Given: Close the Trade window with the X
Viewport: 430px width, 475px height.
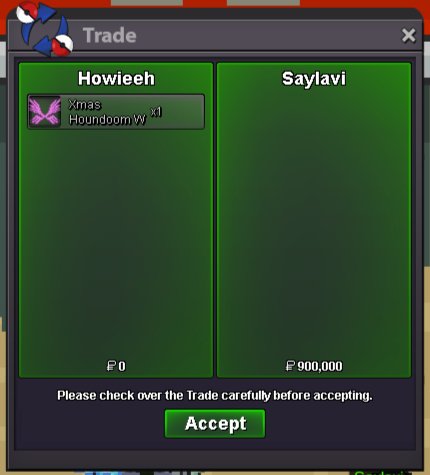Looking at the screenshot, I should click(409, 35).
